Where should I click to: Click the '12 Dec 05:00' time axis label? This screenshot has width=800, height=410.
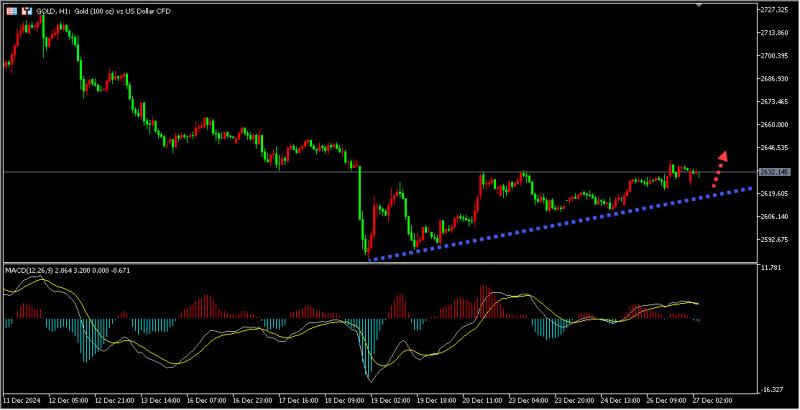coord(67,400)
